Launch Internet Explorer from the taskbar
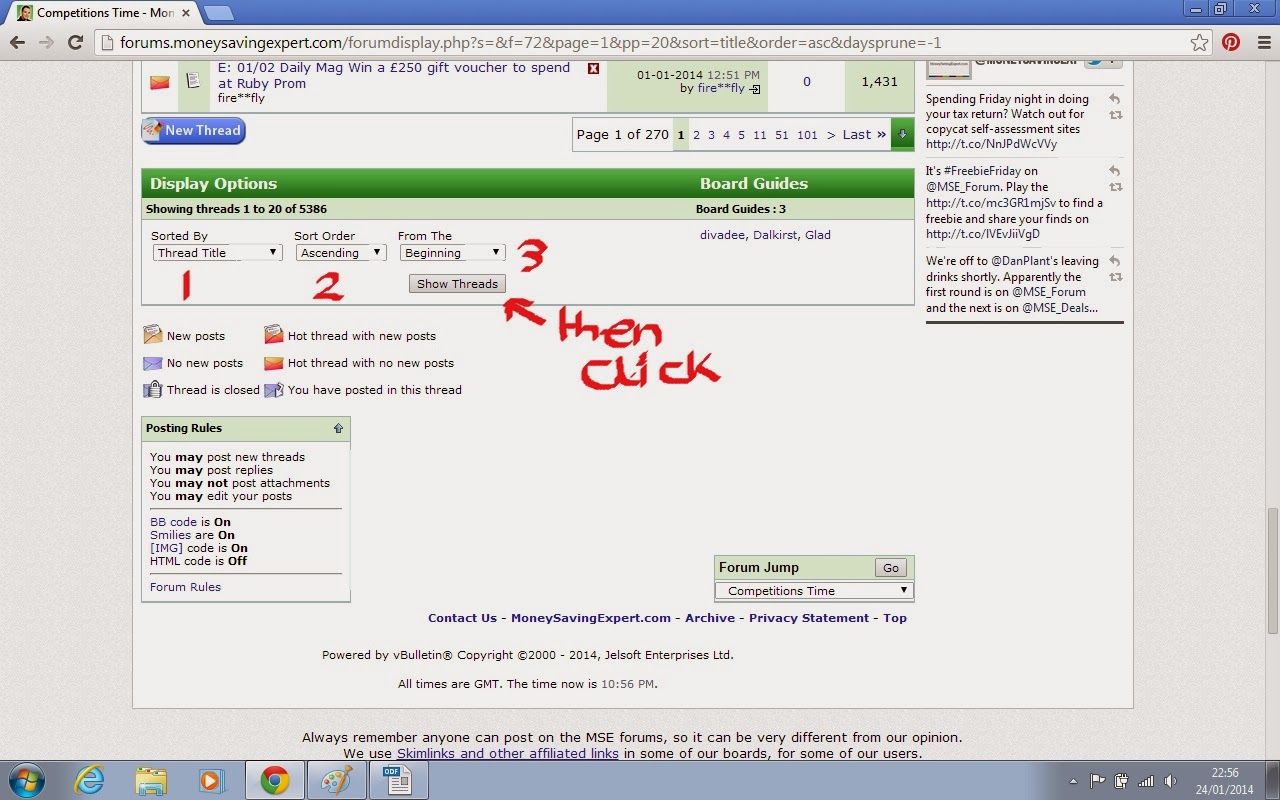Screen dimensions: 1280x800 point(90,780)
